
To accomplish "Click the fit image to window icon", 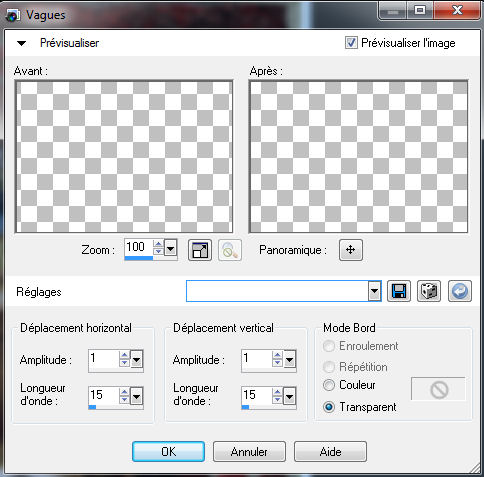I will pyautogui.click(x=200, y=250).
